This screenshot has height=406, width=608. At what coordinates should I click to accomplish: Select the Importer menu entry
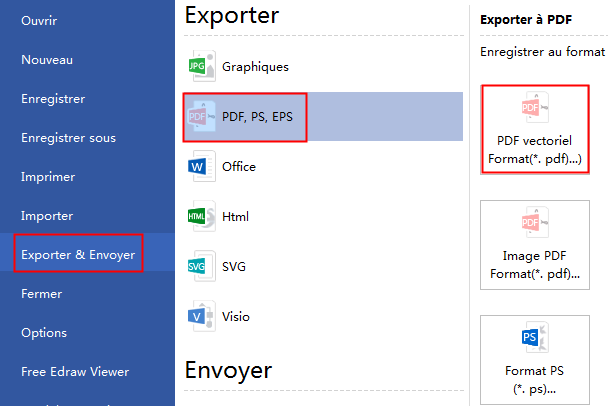(48, 216)
